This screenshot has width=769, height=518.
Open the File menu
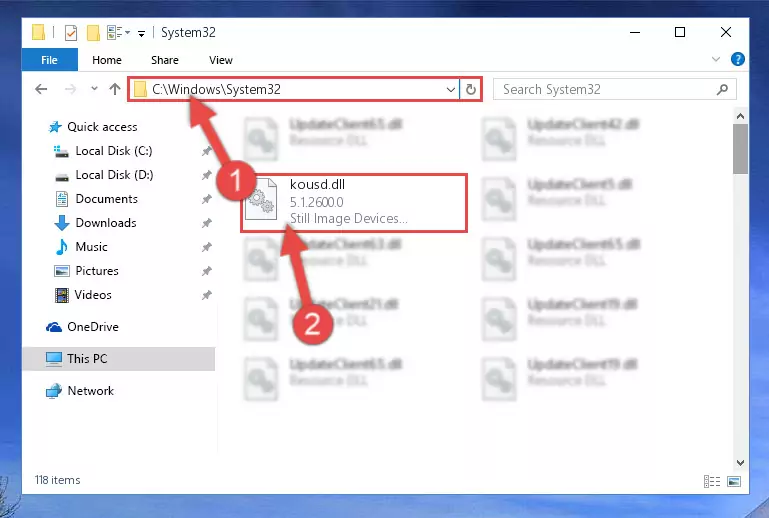49,60
